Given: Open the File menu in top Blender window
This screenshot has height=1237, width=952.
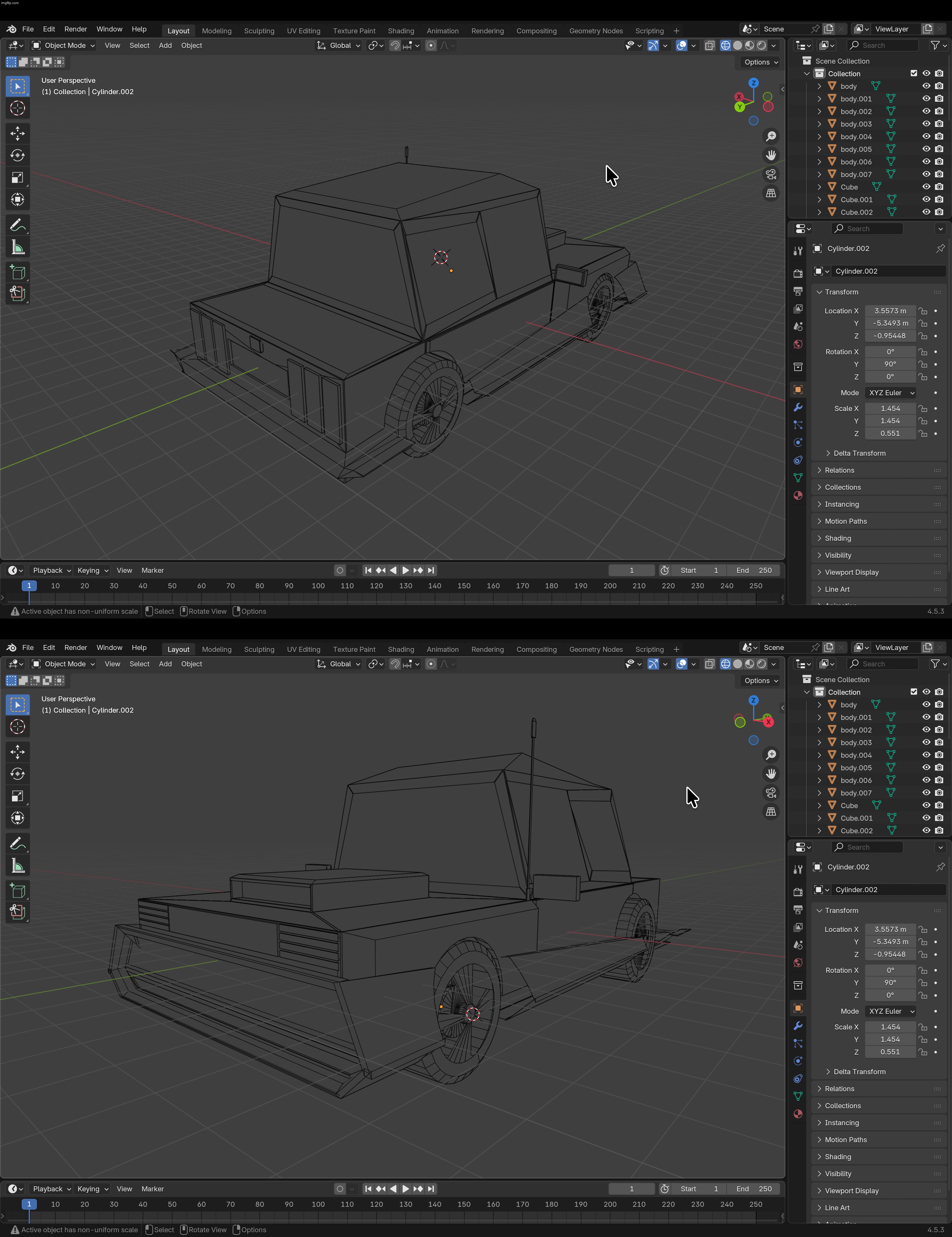Looking at the screenshot, I should click(28, 29).
